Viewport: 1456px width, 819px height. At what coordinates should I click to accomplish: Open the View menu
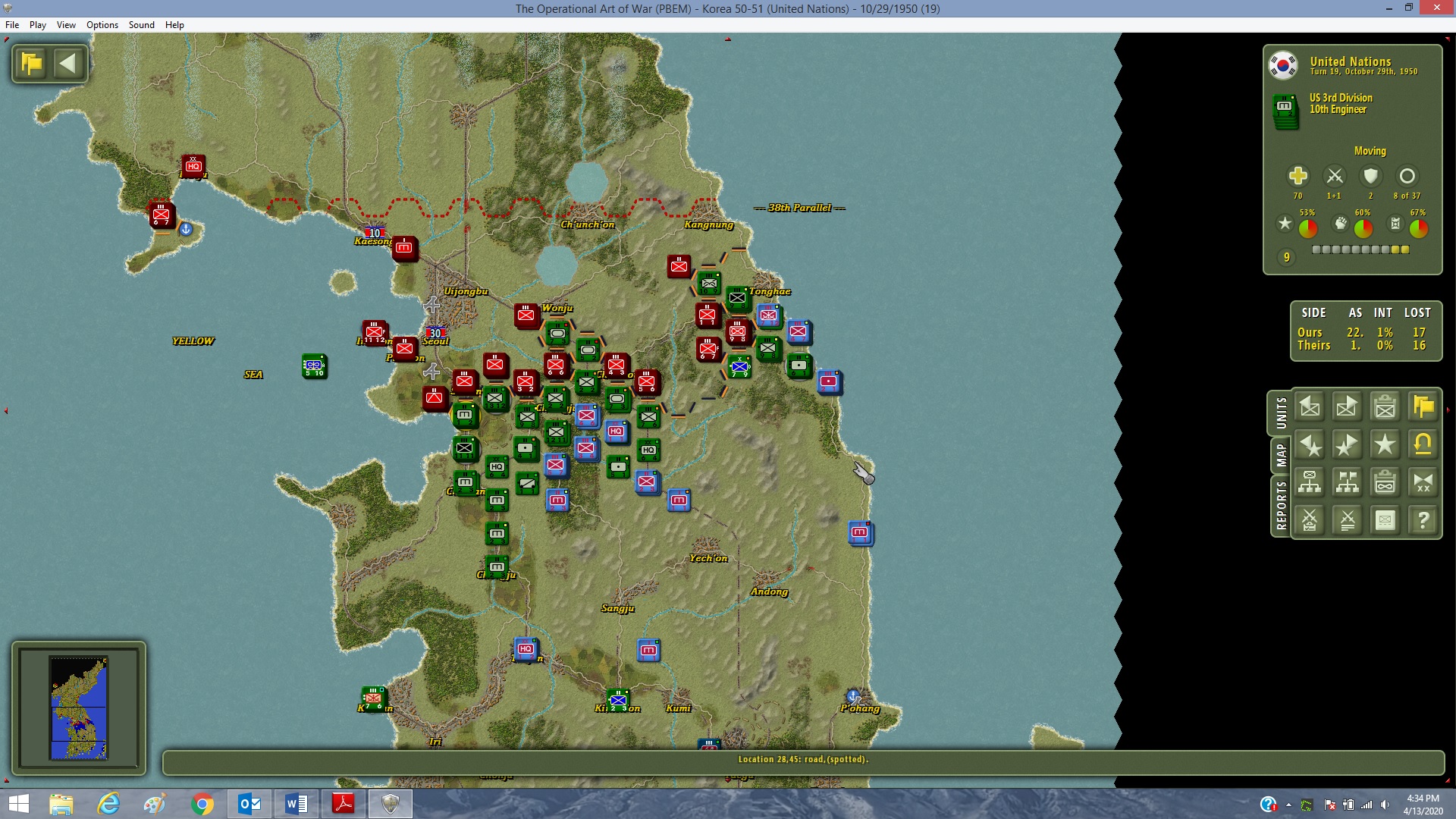click(66, 24)
